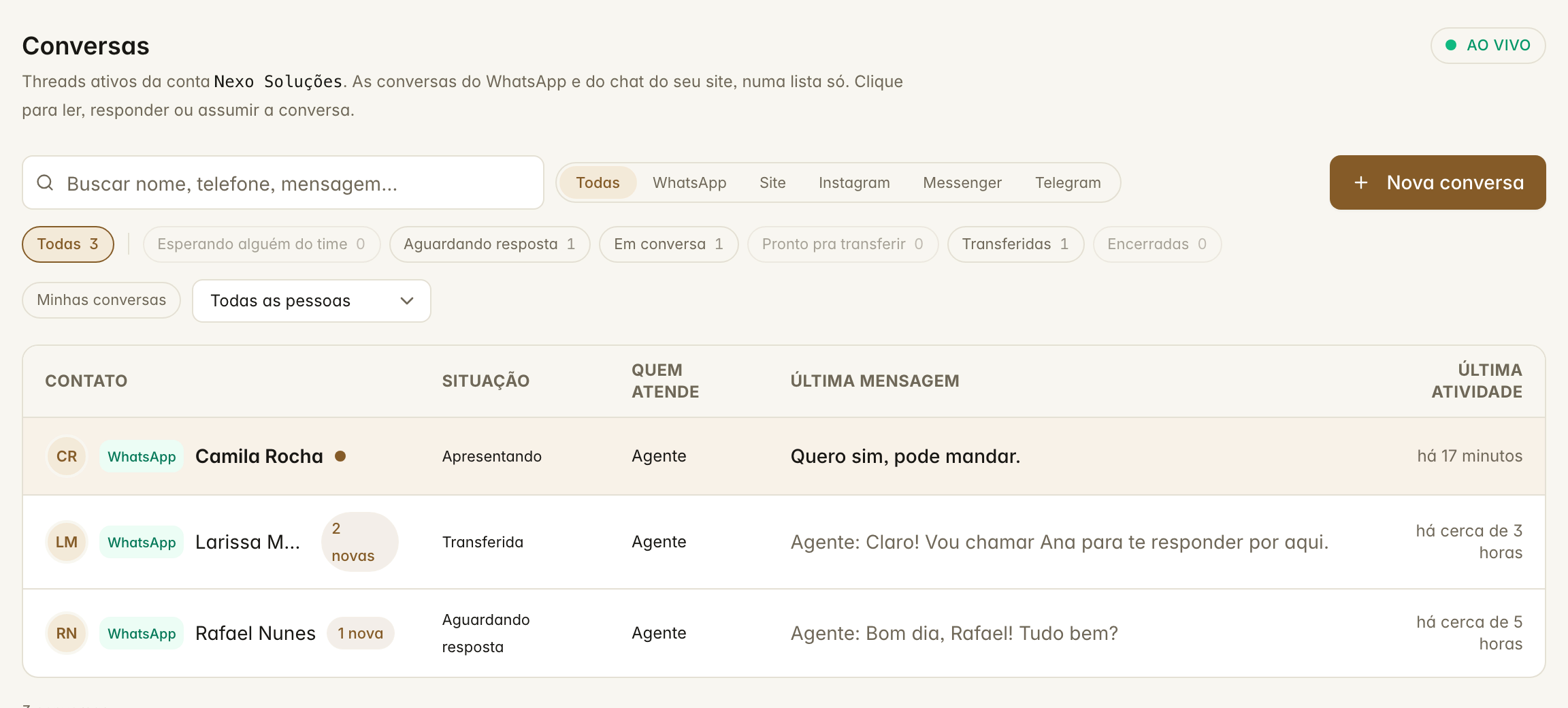Viewport: 1568px width, 708px height.
Task: Filter by Aguardando resposta status
Action: [489, 244]
